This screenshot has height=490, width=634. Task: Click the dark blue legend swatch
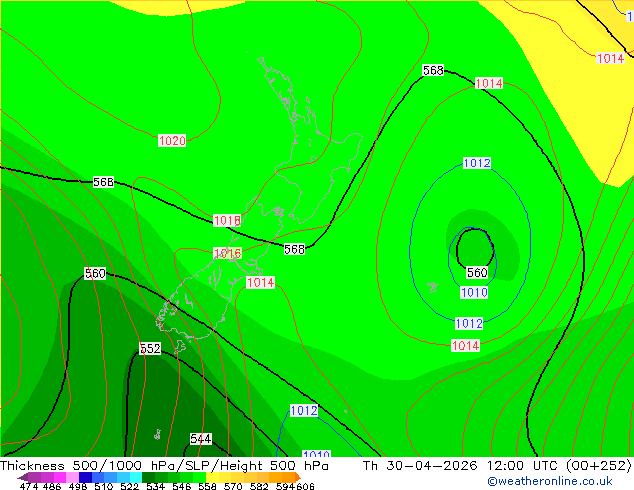pos(85,477)
